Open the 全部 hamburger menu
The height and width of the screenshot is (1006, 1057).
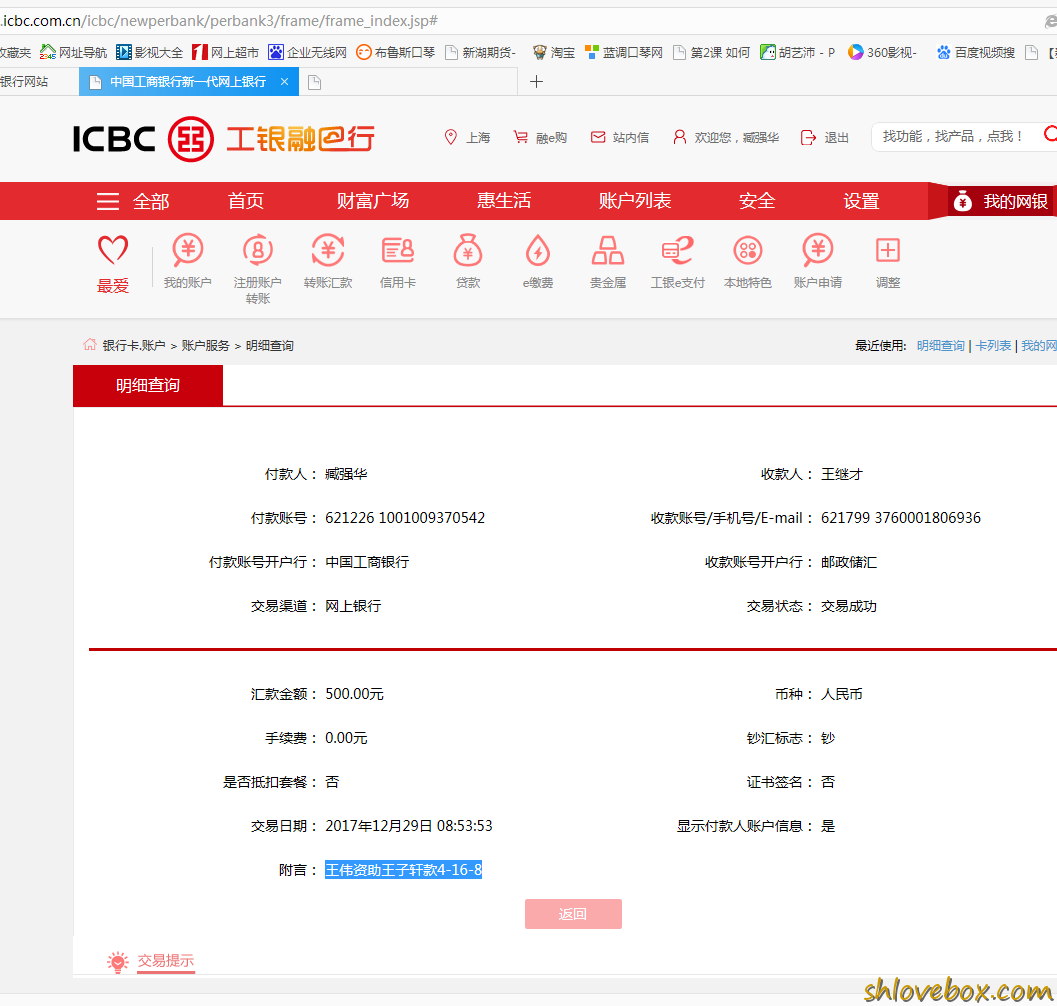pyautogui.click(x=133, y=201)
